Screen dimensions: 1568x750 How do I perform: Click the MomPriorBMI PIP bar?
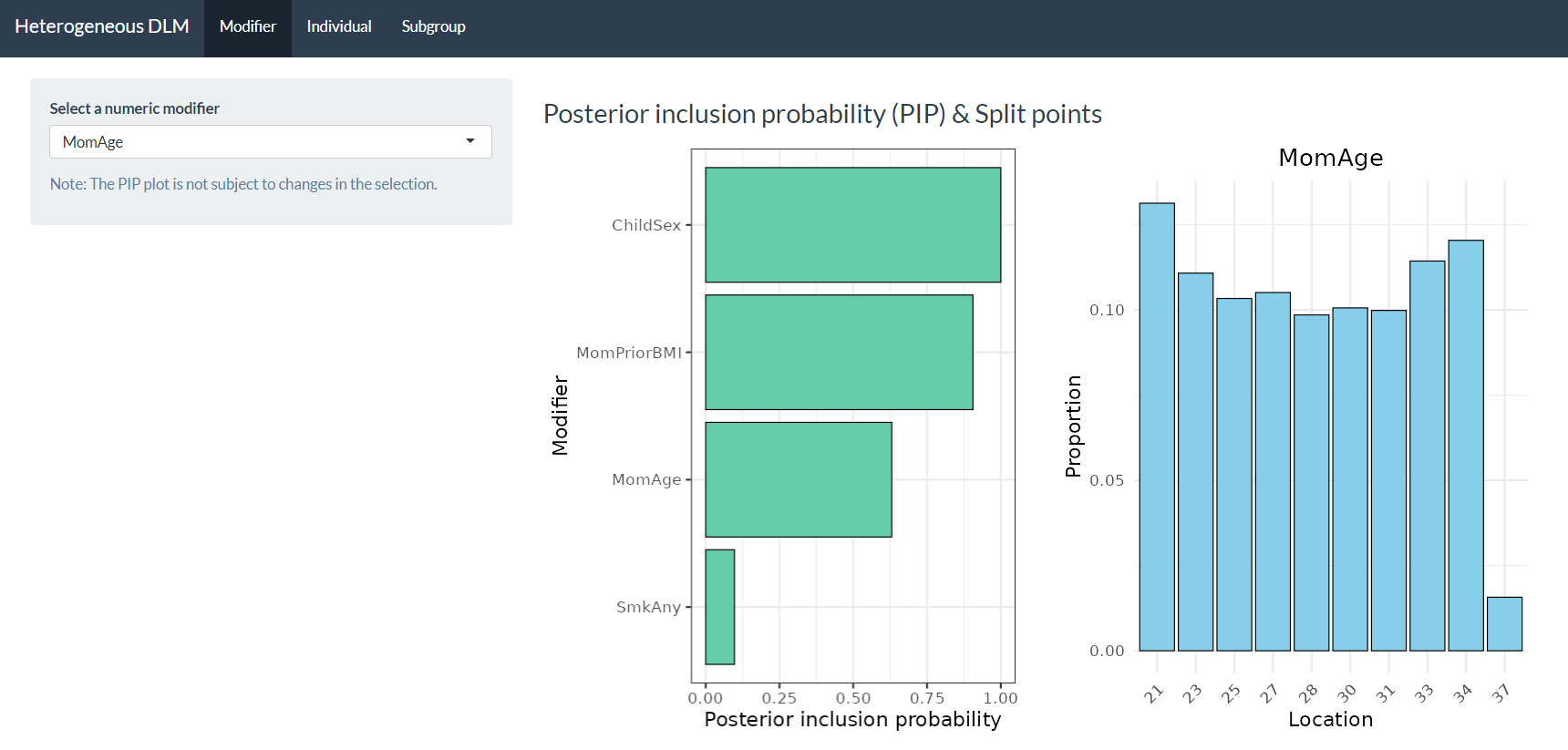pyautogui.click(x=839, y=353)
